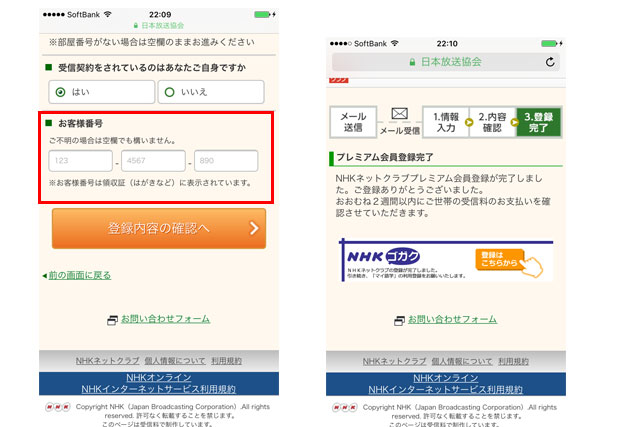This screenshot has width=640, height=427.
Task: Focus the first customer number field 123
Action: (80, 160)
